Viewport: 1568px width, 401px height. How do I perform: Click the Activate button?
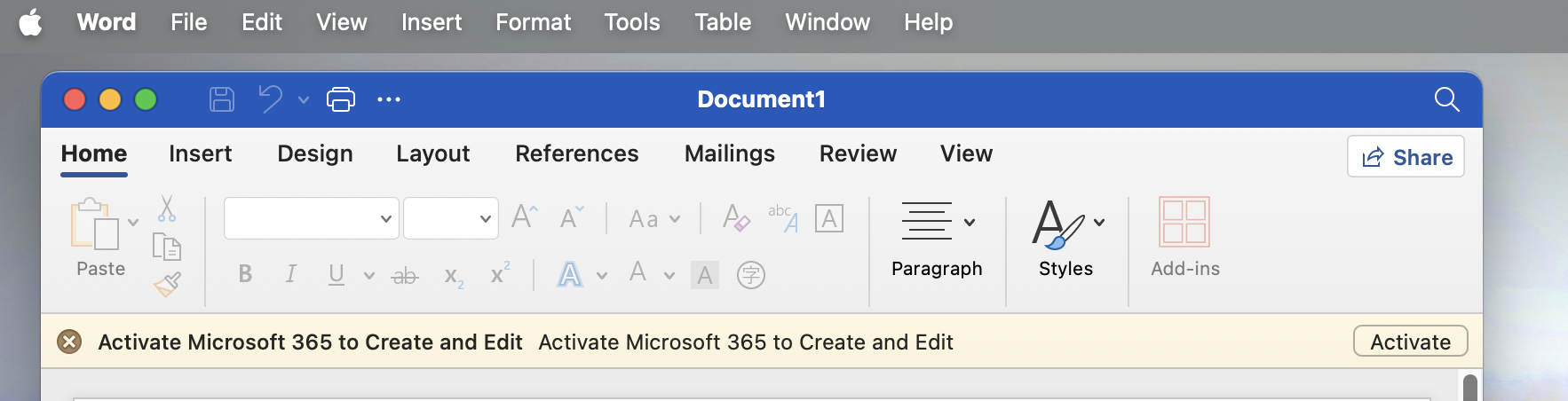1410,342
